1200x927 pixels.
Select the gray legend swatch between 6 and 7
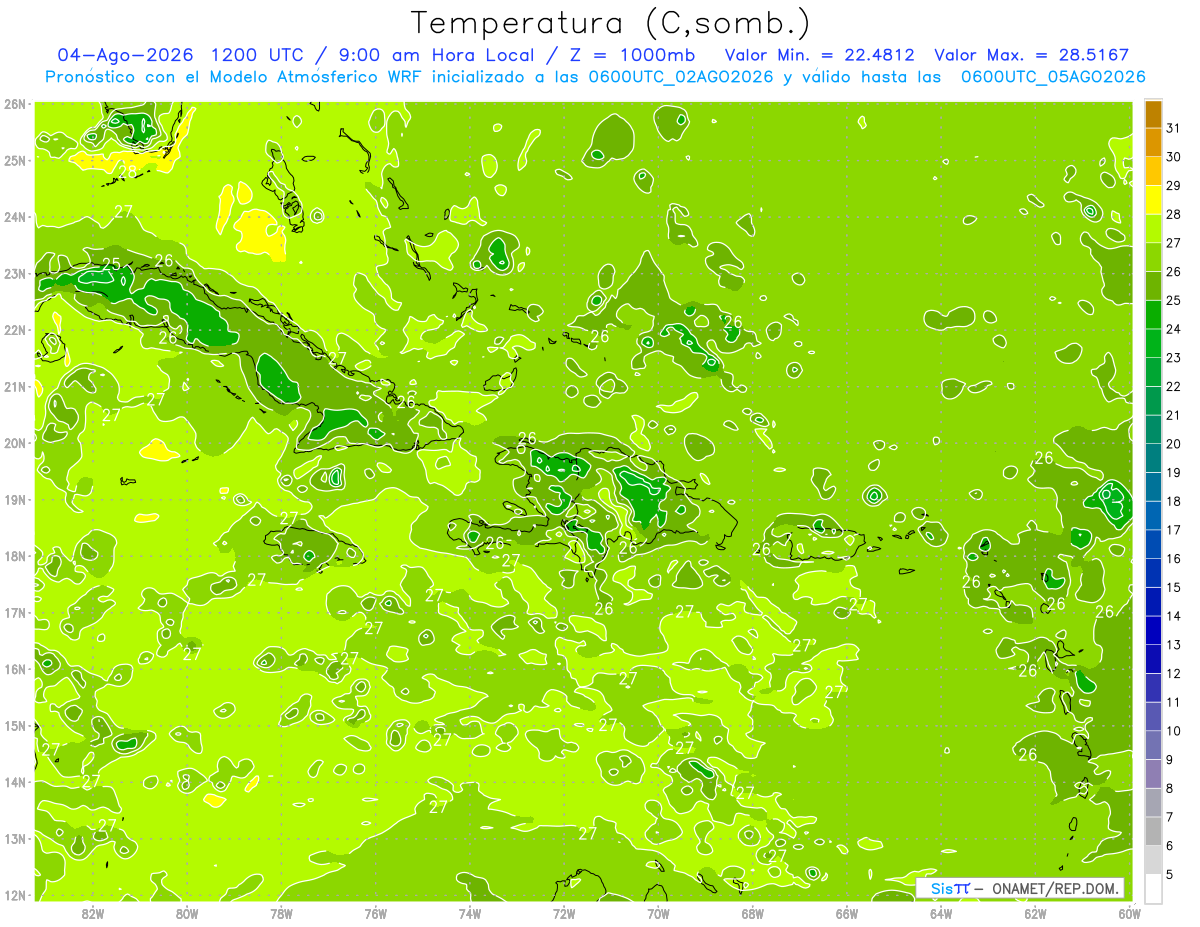click(1153, 831)
